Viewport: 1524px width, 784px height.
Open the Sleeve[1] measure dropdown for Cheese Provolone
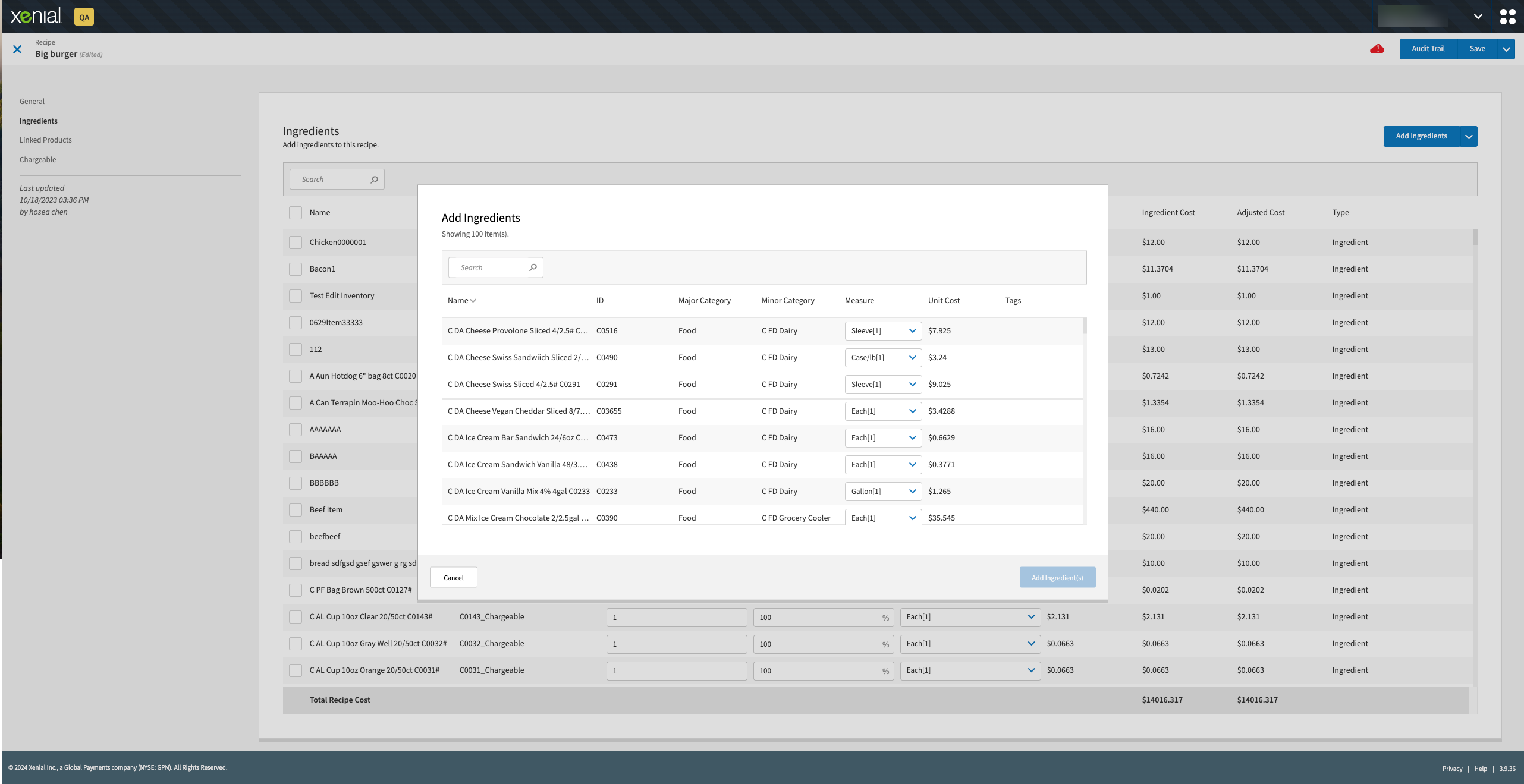tap(882, 331)
